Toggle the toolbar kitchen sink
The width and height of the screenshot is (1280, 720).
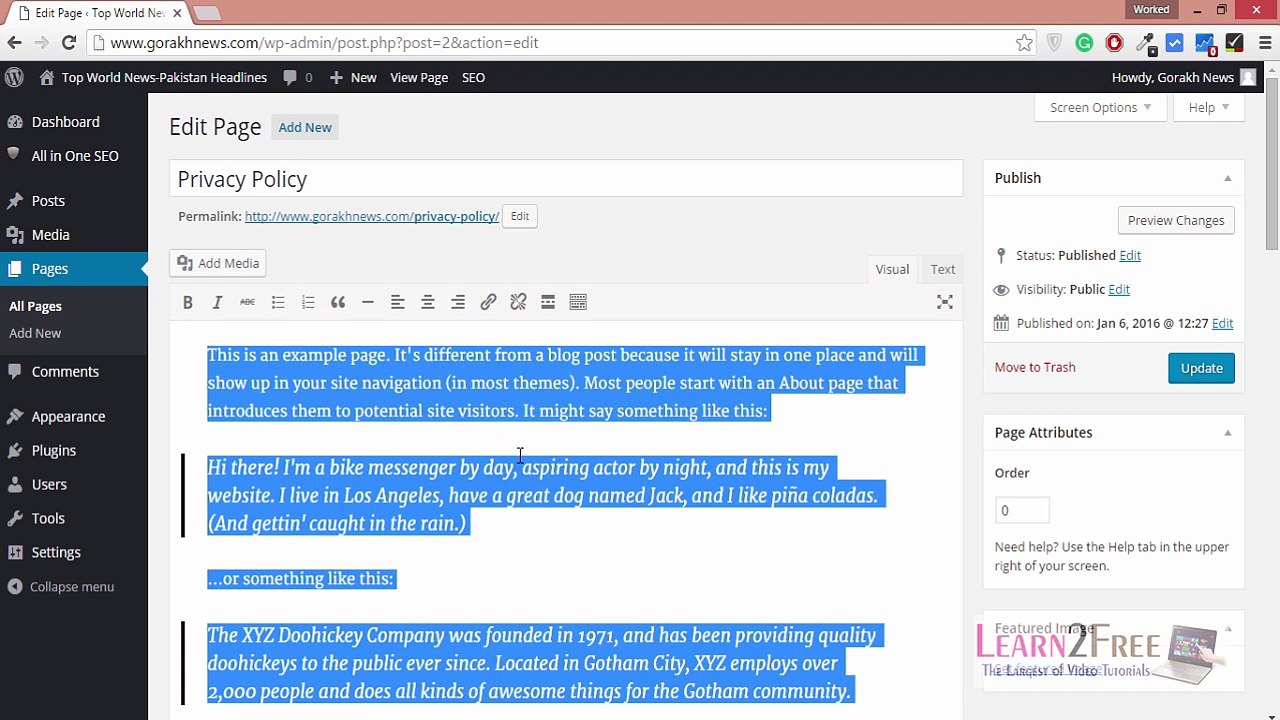coord(578,302)
